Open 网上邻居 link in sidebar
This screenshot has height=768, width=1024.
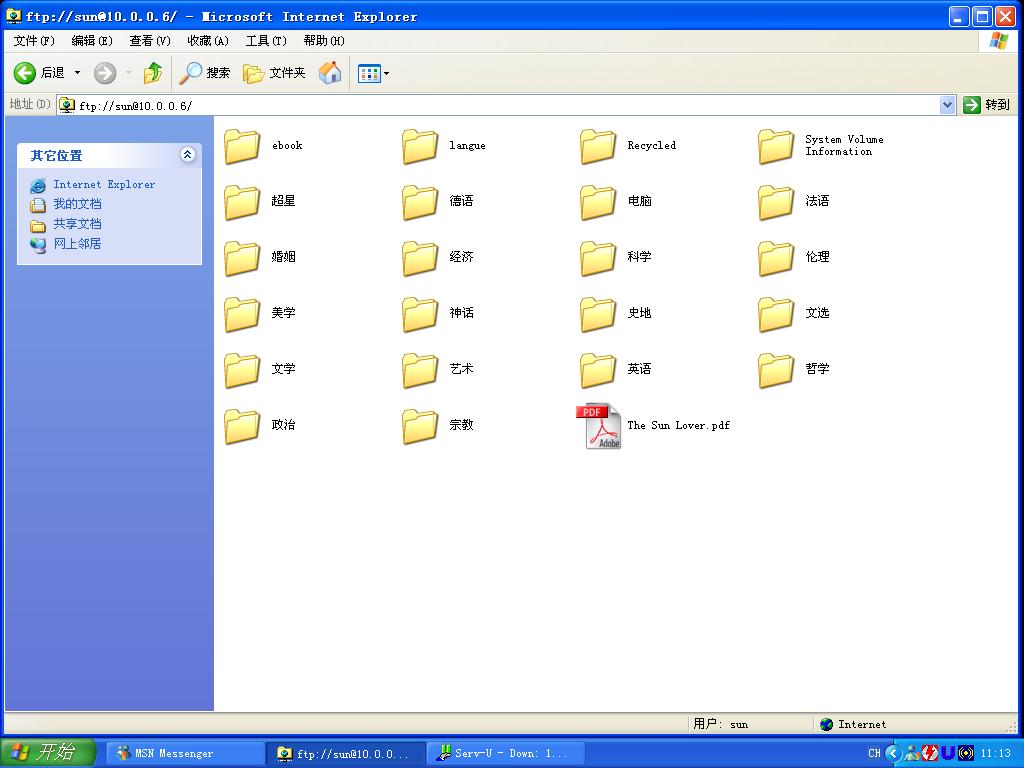77,244
